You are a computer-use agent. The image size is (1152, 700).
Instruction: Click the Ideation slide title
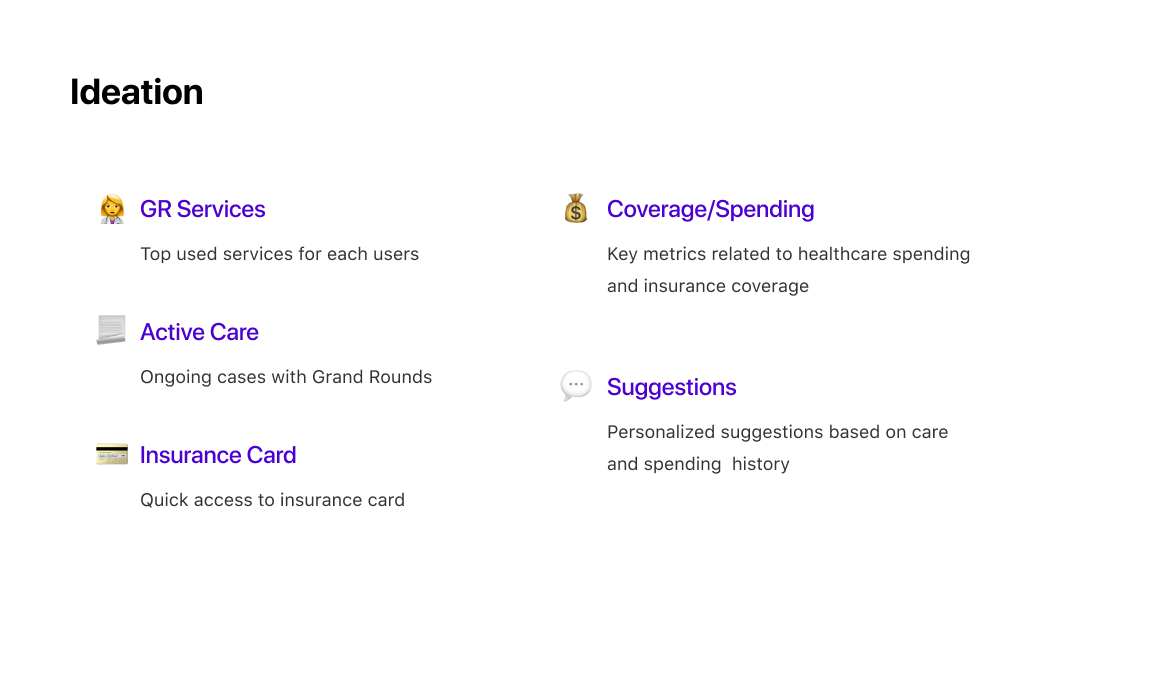(x=137, y=92)
